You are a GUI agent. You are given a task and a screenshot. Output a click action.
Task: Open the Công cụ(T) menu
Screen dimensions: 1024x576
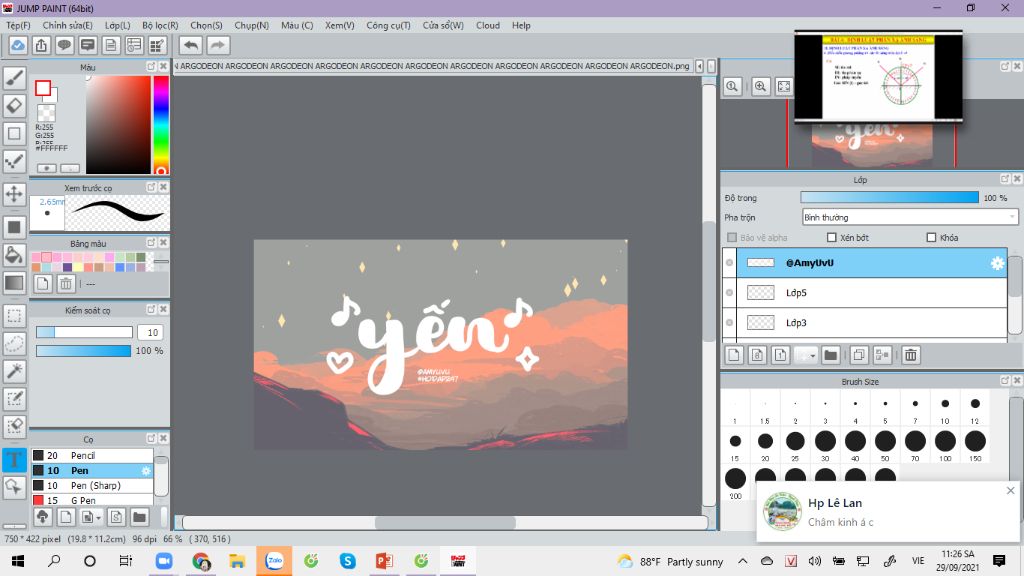click(388, 25)
